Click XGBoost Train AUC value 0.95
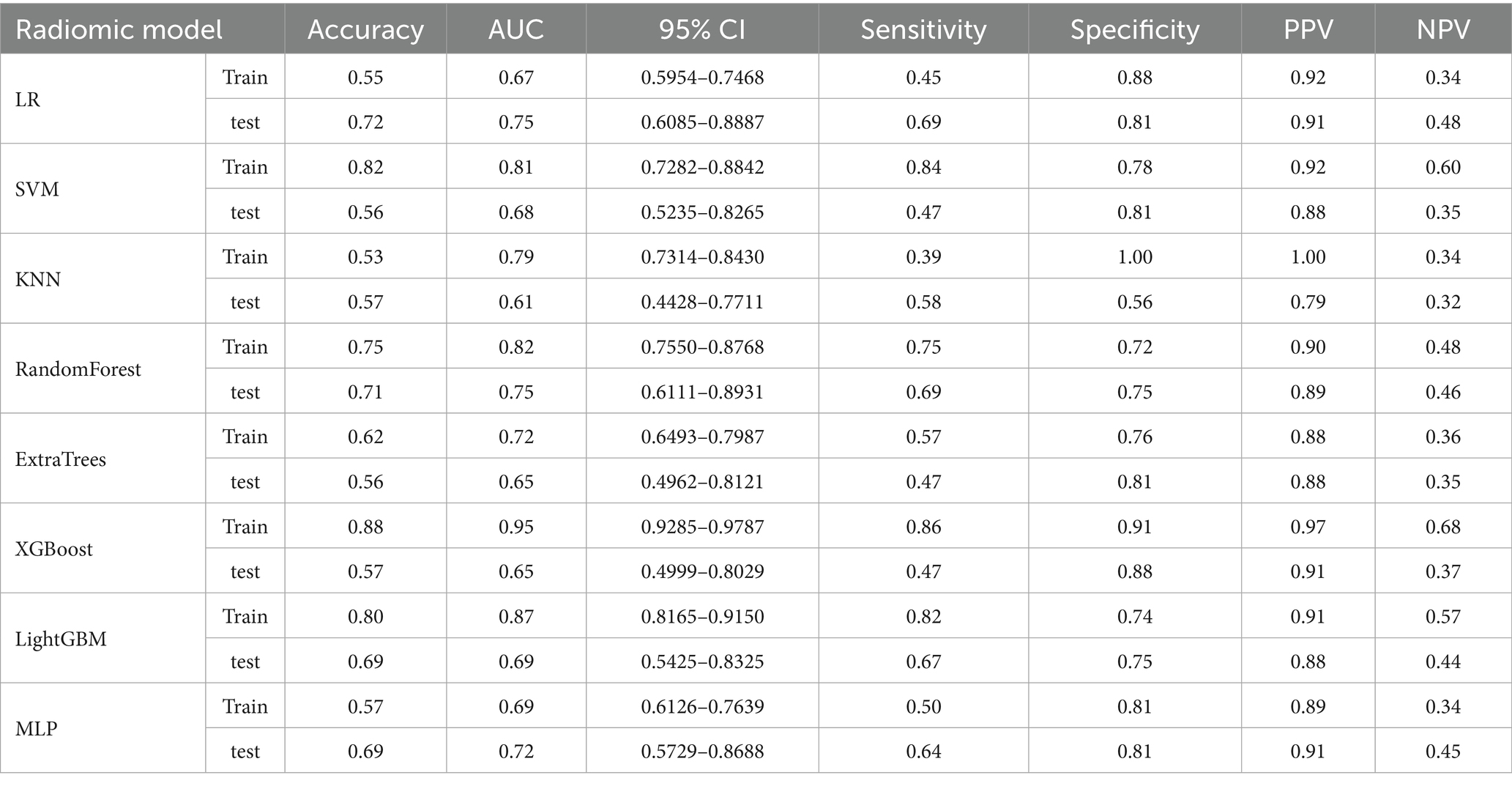1512x786 pixels. 516,527
